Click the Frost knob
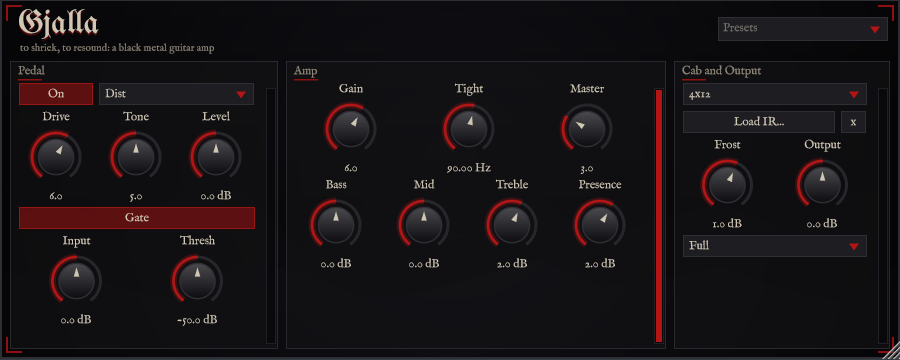 point(727,184)
